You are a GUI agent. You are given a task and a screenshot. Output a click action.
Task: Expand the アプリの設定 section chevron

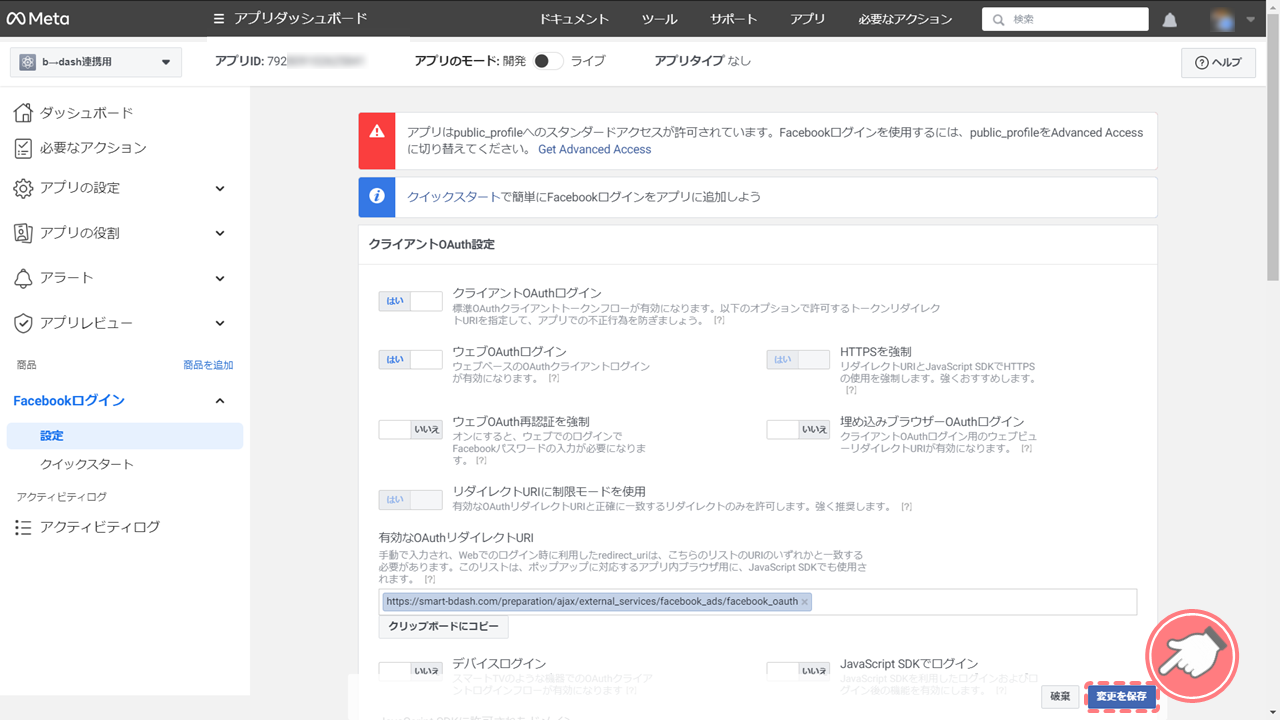[220, 188]
